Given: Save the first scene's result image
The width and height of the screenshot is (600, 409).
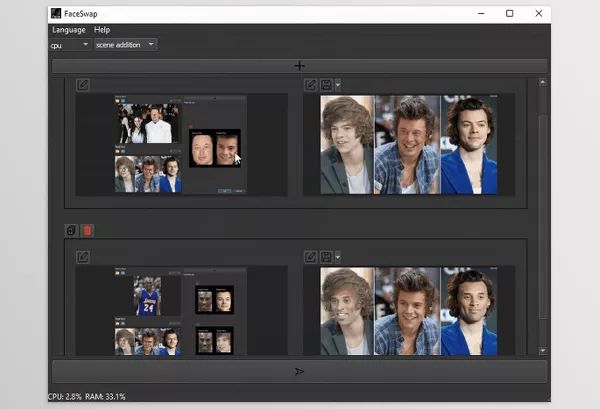Looking at the screenshot, I should click(x=326, y=85).
